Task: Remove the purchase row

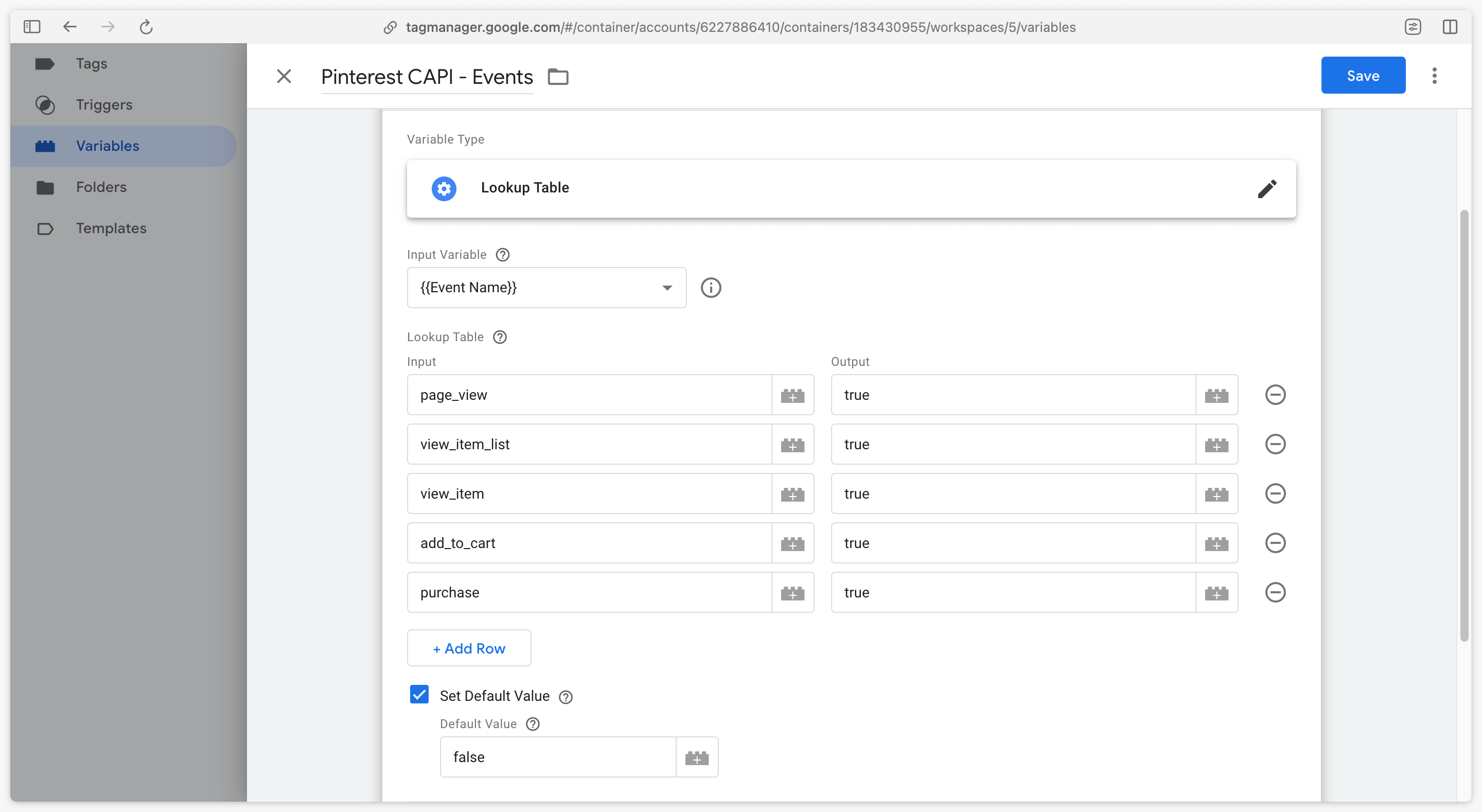Action: click(x=1276, y=593)
